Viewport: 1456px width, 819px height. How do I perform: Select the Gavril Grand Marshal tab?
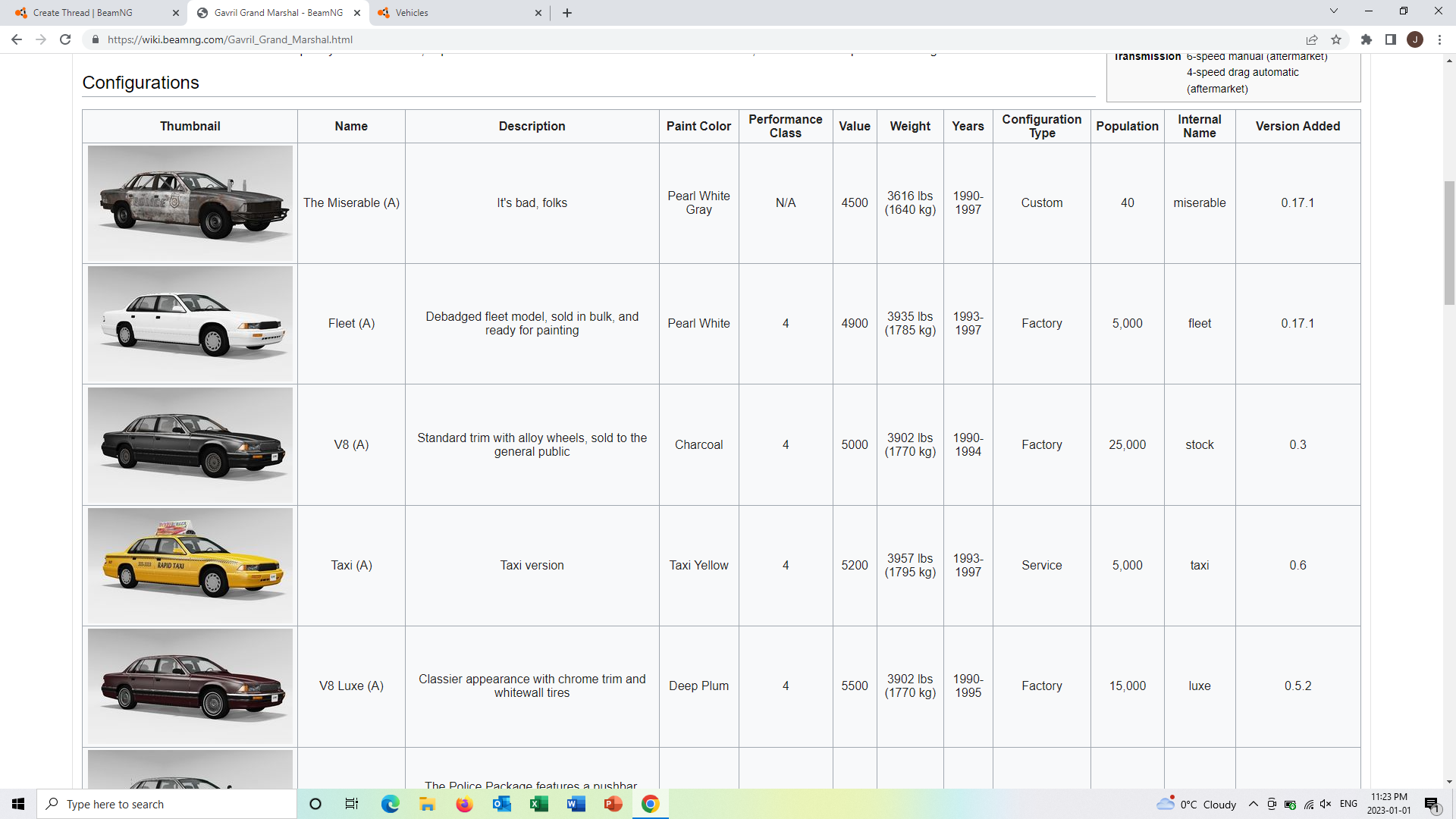coord(278,13)
